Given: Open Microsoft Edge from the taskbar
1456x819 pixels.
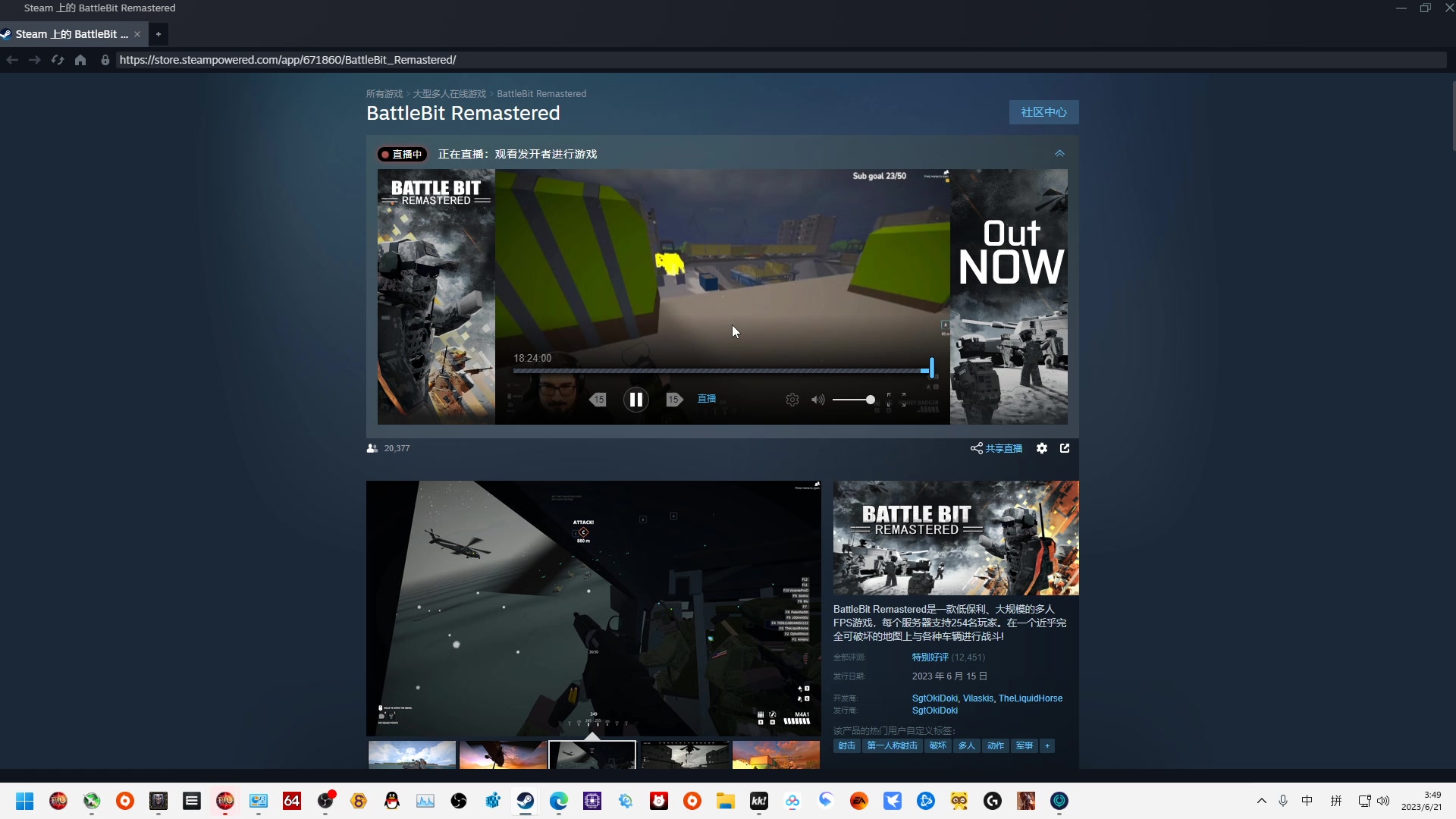Looking at the screenshot, I should click(559, 801).
